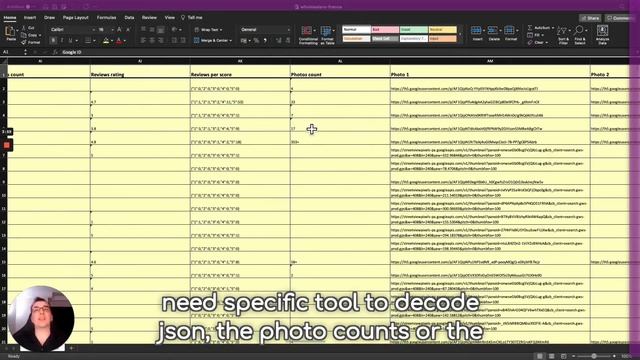Apply the yellow fill color bucket
This screenshot has height=360, width=640.
click(x=106, y=40)
